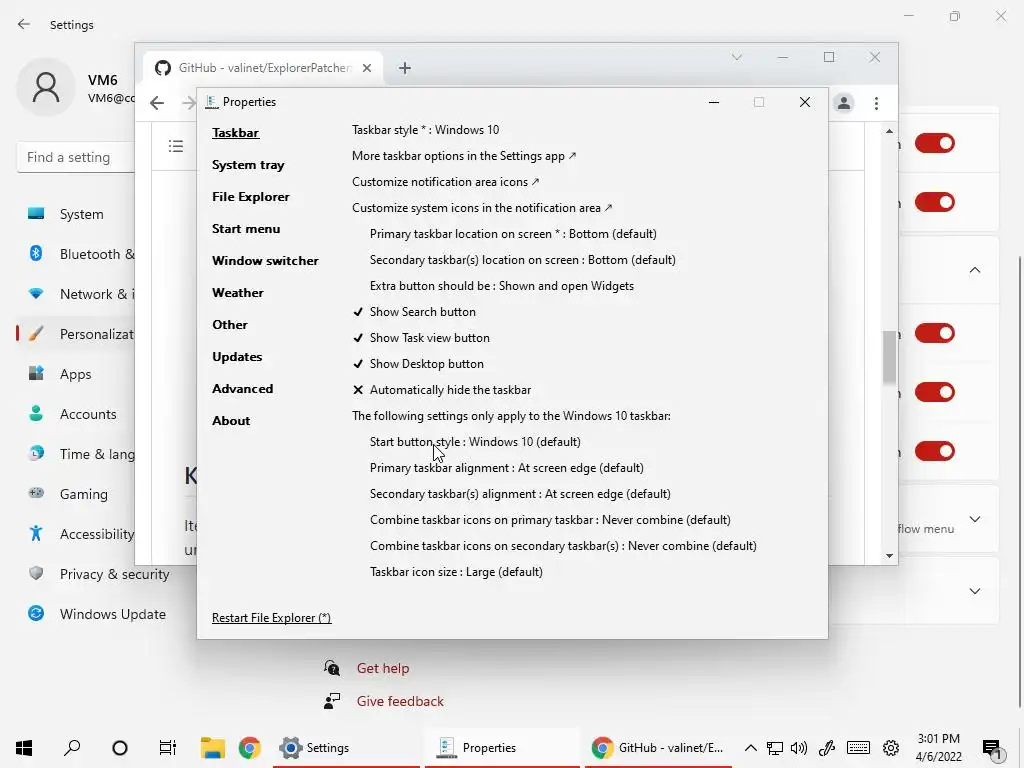Change Extra button should be setting
The height and width of the screenshot is (768, 1024).
coord(502,286)
